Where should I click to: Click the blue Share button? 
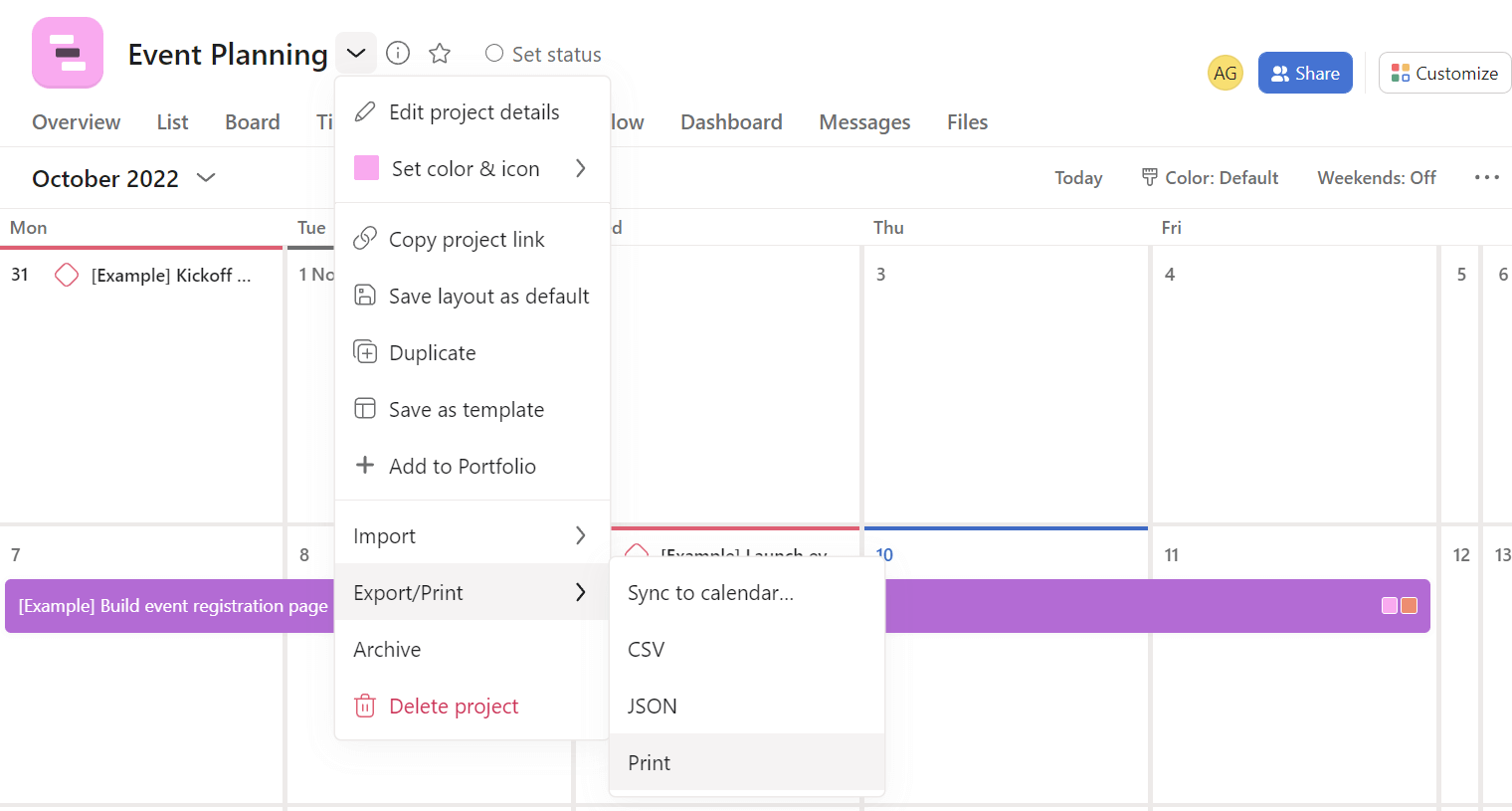1304,73
